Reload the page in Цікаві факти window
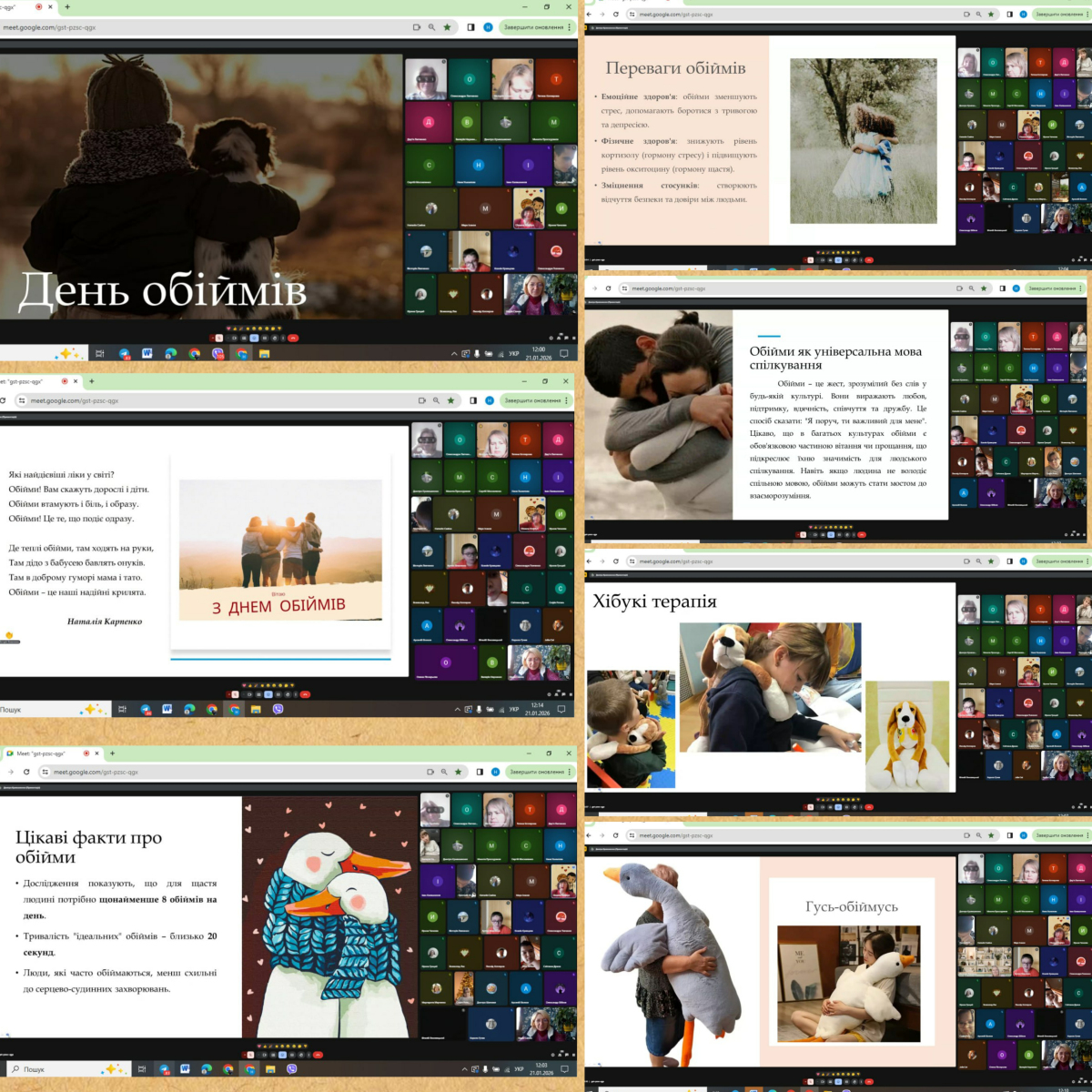 [x=26, y=772]
